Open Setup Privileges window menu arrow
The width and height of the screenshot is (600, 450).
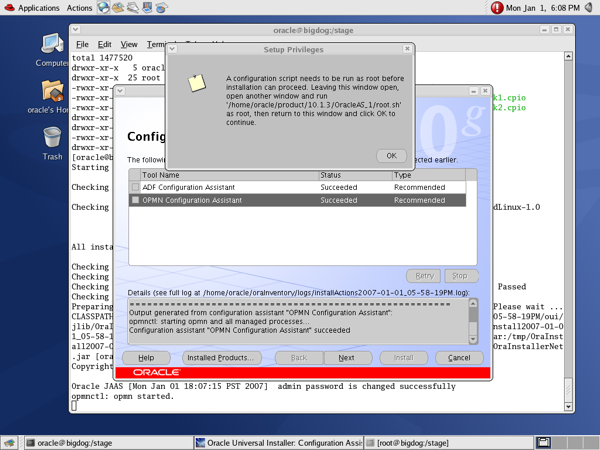point(173,49)
